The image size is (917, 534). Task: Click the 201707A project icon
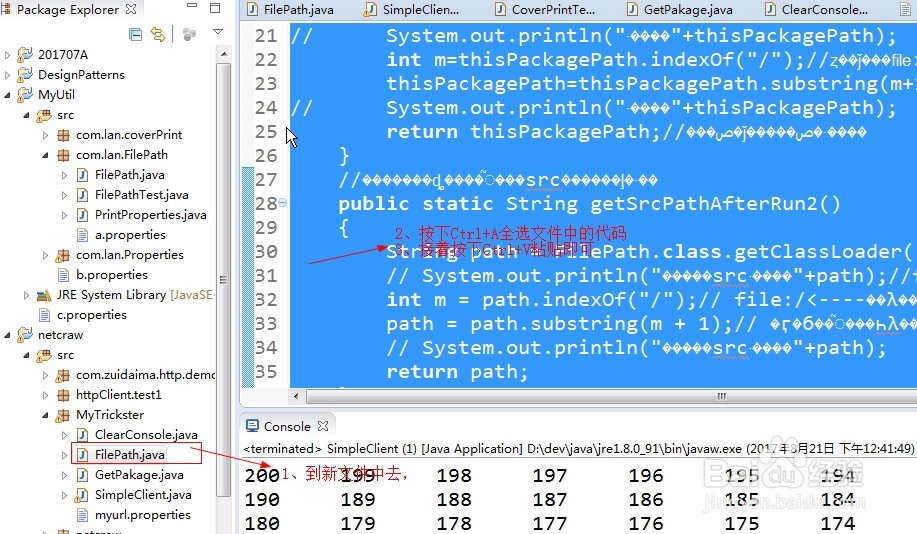pos(25,54)
